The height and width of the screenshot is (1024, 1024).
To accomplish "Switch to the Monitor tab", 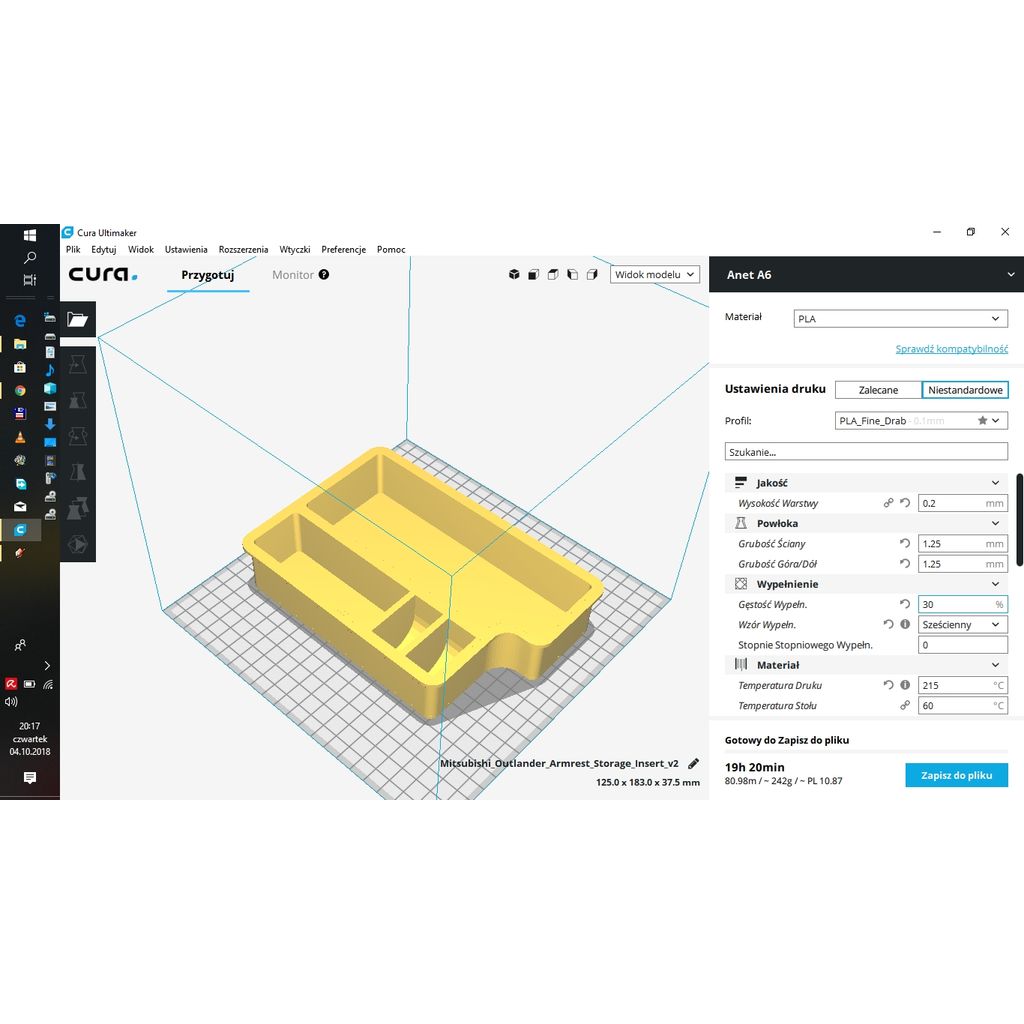I will (x=293, y=275).
